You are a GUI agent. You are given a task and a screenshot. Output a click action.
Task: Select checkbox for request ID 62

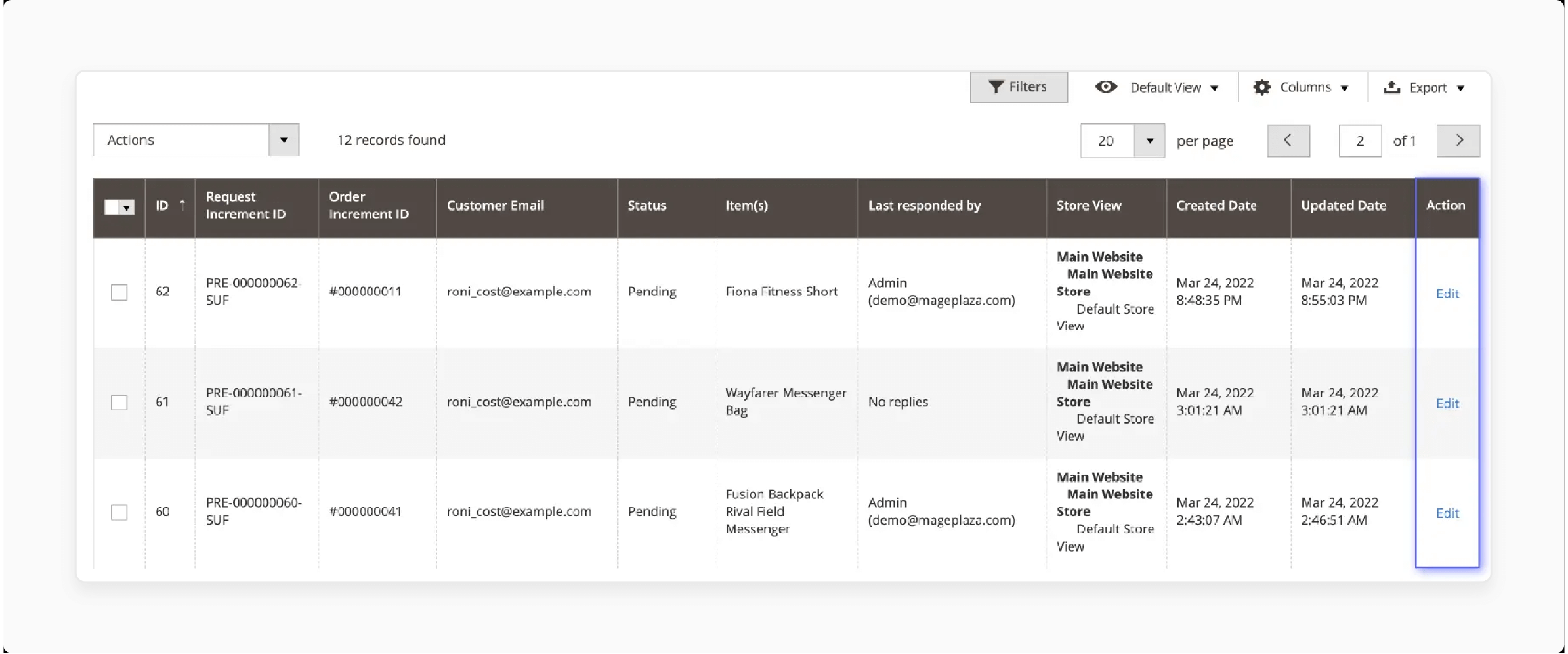[119, 292]
